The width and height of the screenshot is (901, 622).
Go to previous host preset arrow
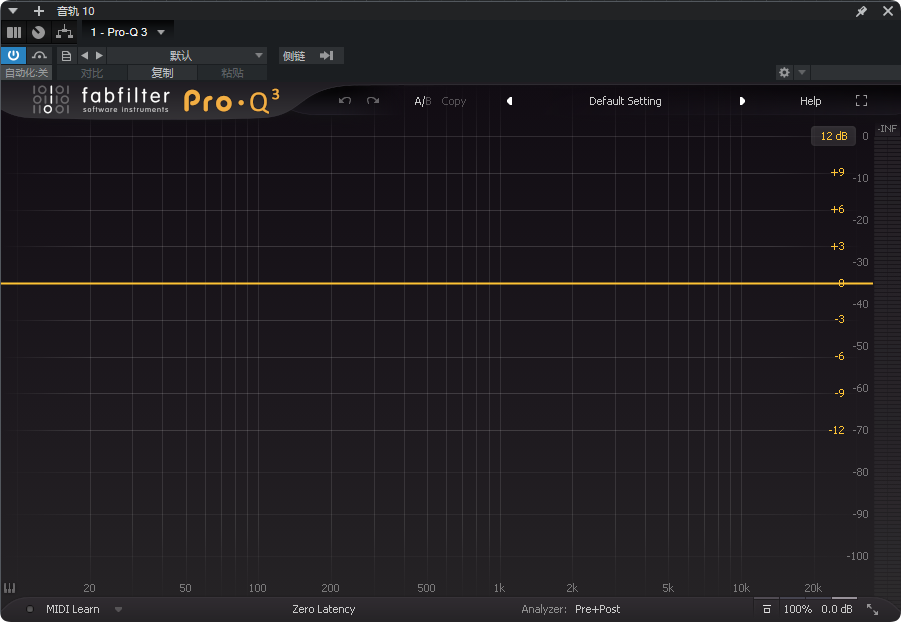(x=84, y=56)
